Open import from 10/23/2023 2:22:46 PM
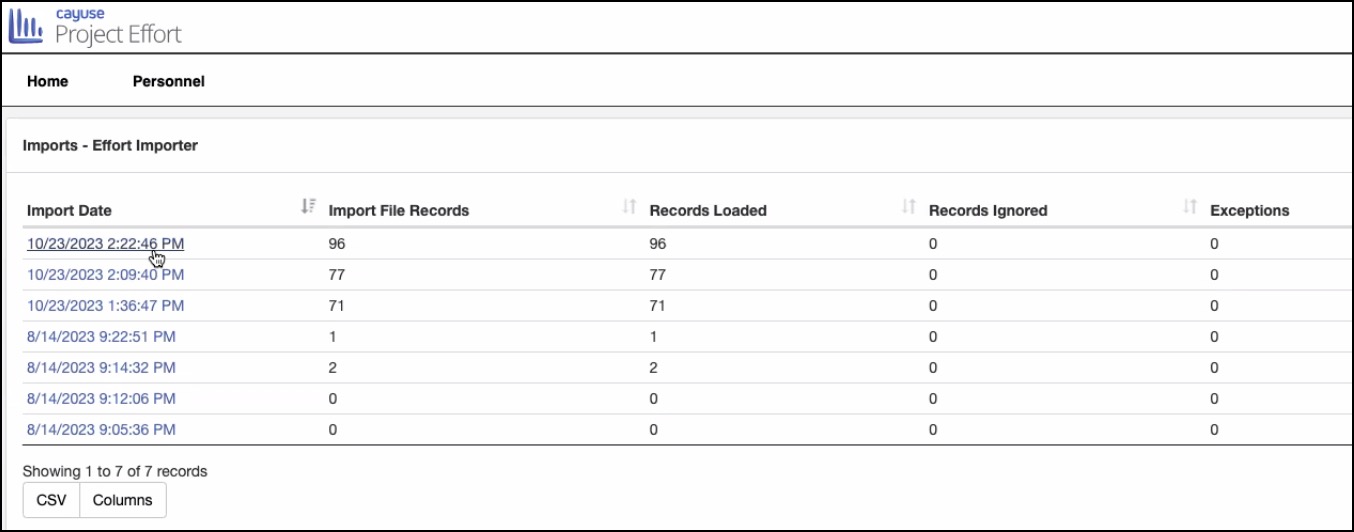The image size is (1354, 532). (105, 243)
